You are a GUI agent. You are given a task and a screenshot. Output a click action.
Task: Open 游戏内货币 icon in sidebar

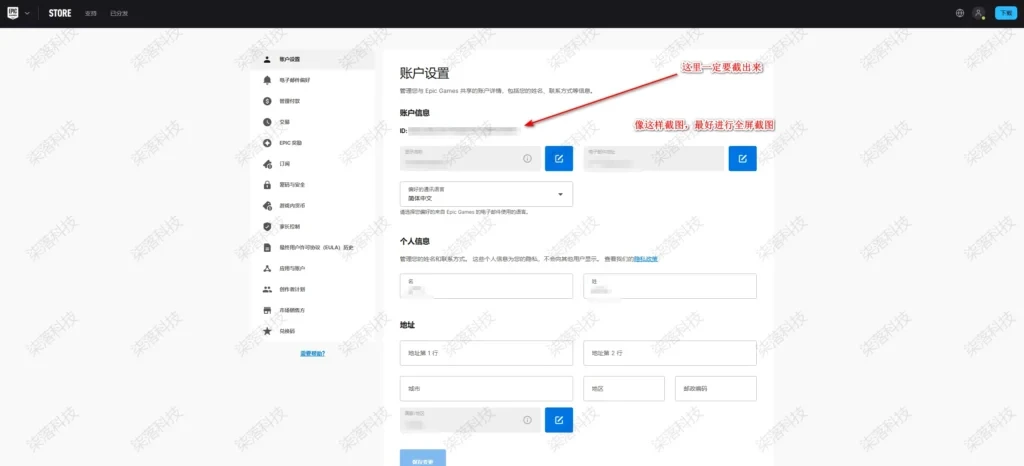coord(267,206)
